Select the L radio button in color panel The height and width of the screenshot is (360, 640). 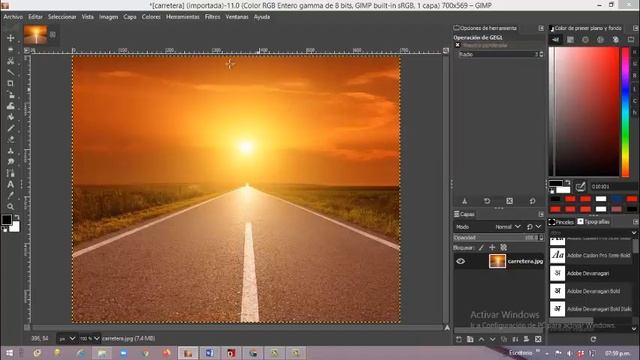635,88
